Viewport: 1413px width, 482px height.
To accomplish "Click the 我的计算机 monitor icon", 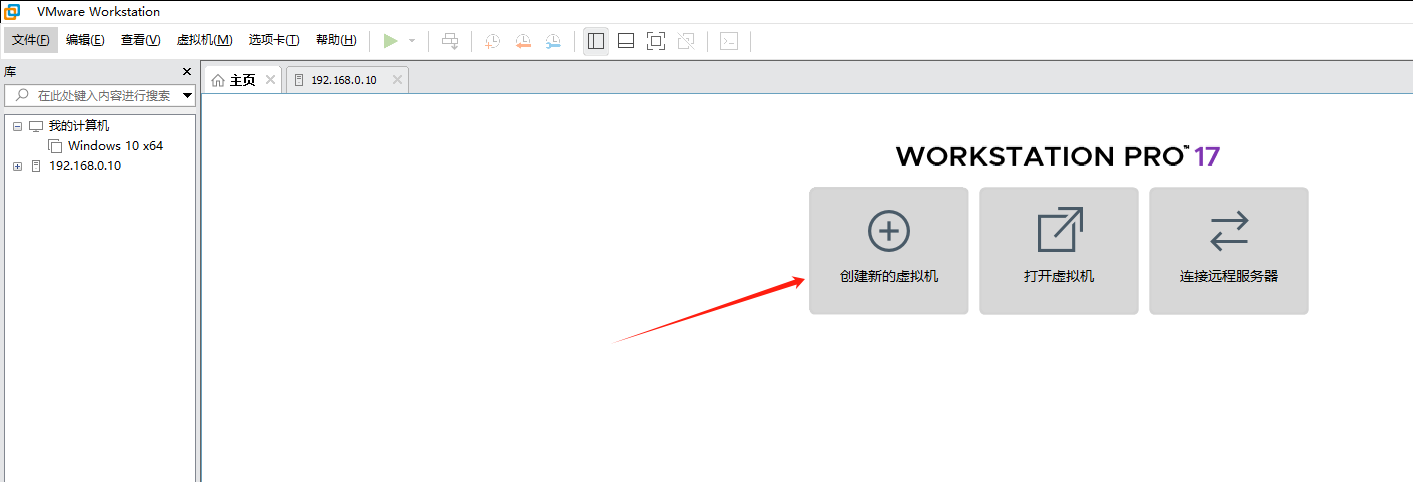I will (36, 126).
